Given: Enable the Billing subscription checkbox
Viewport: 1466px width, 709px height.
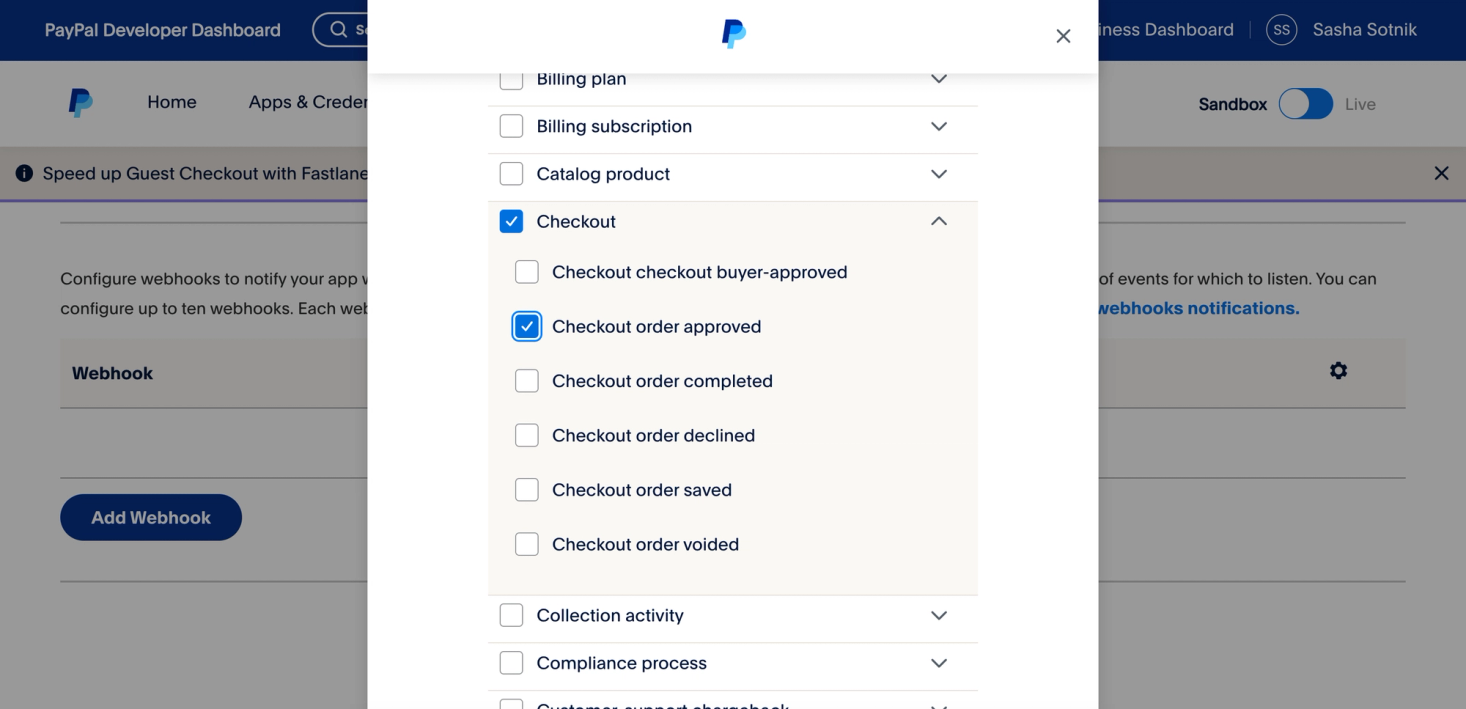Looking at the screenshot, I should [x=511, y=127].
